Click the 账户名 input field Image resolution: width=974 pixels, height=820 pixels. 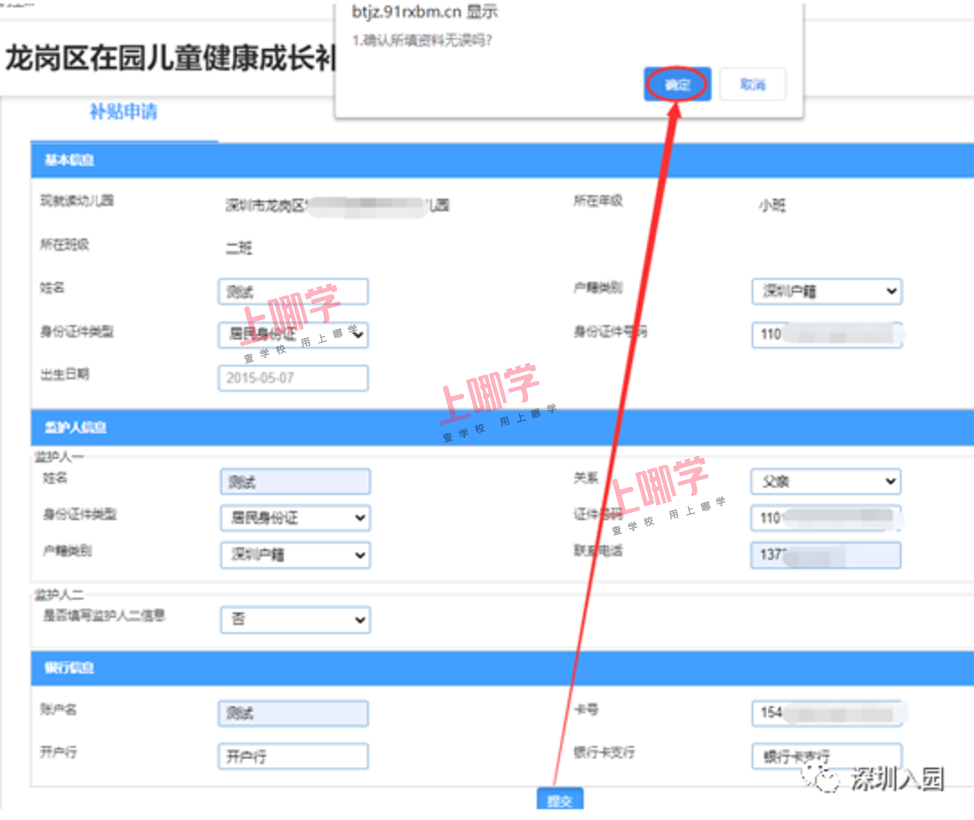click(293, 713)
